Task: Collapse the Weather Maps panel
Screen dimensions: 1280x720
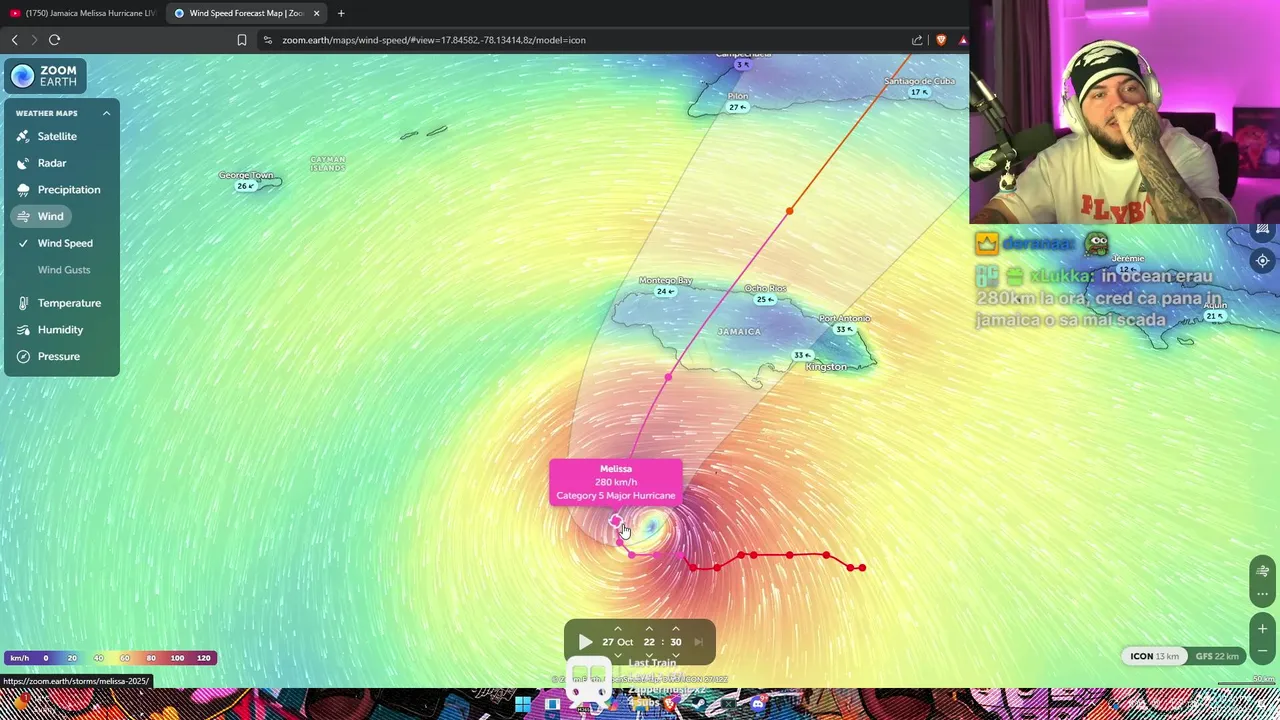Action: click(x=106, y=113)
